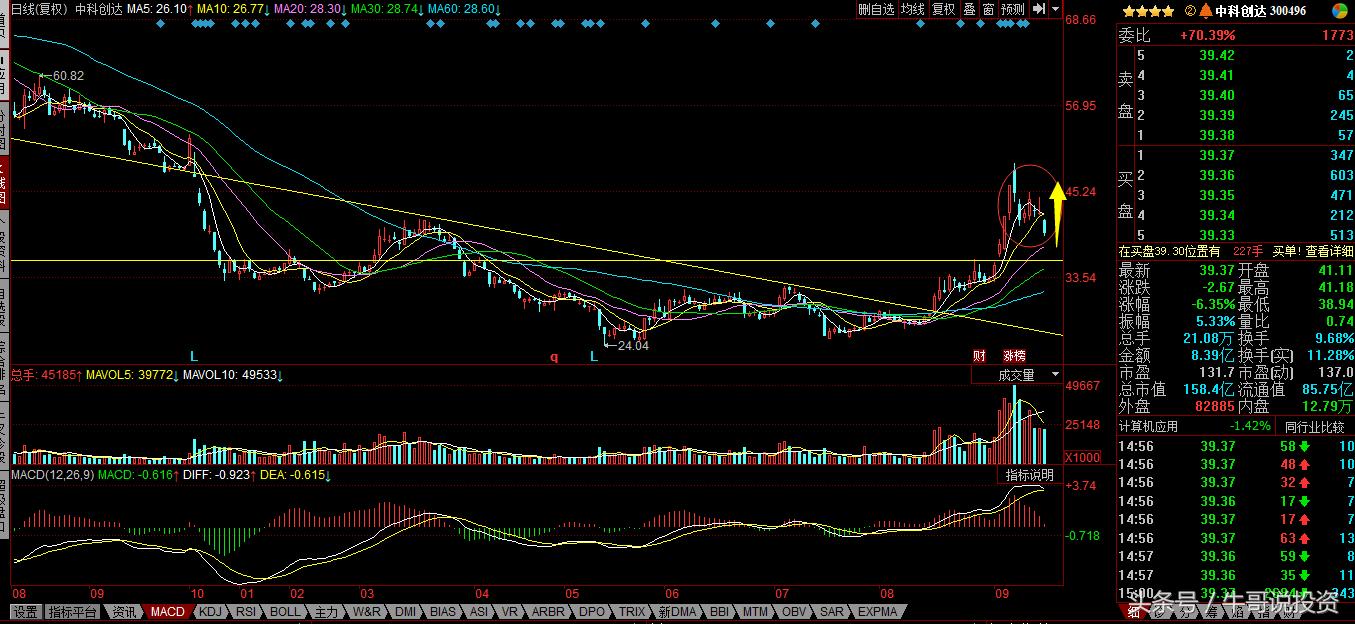The height and width of the screenshot is (624, 1355).
Task: Select the BOLL indicator tab
Action: [x=285, y=611]
